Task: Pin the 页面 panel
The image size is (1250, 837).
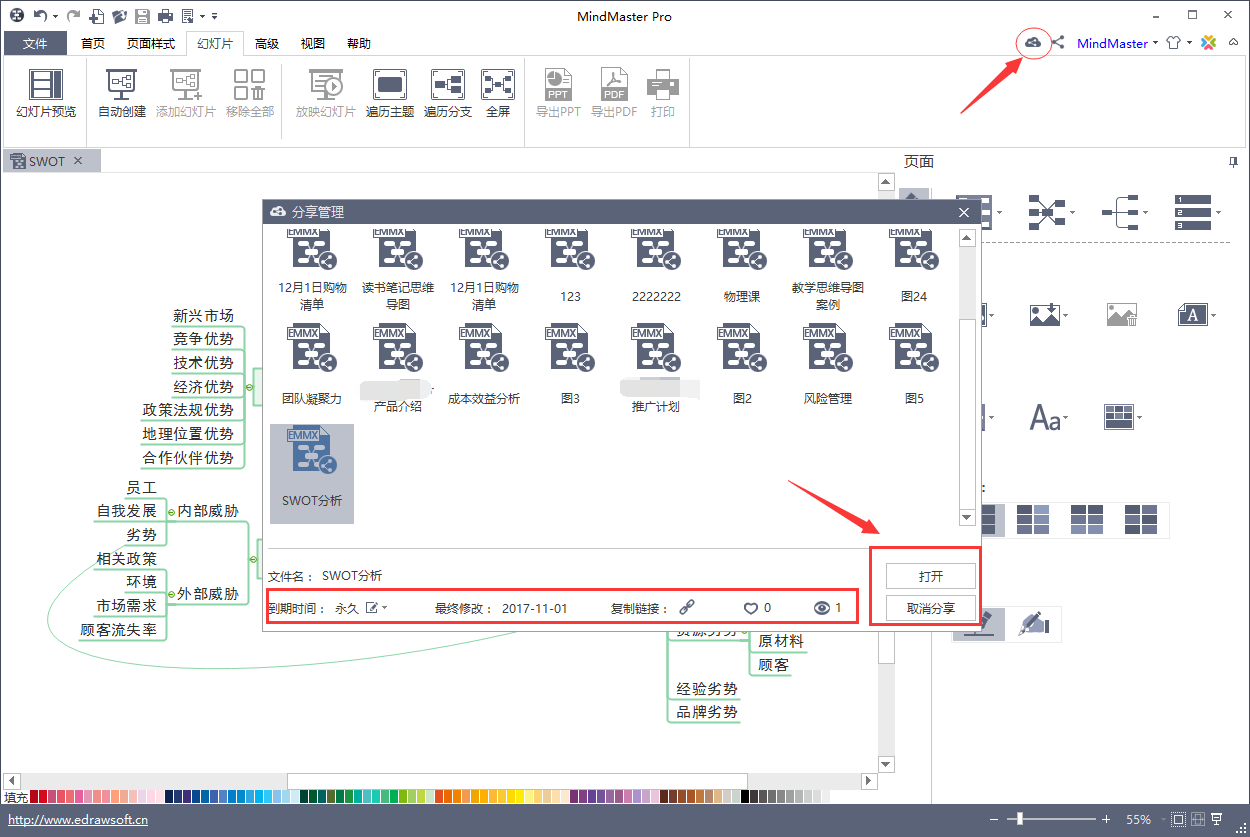Action: [1233, 161]
